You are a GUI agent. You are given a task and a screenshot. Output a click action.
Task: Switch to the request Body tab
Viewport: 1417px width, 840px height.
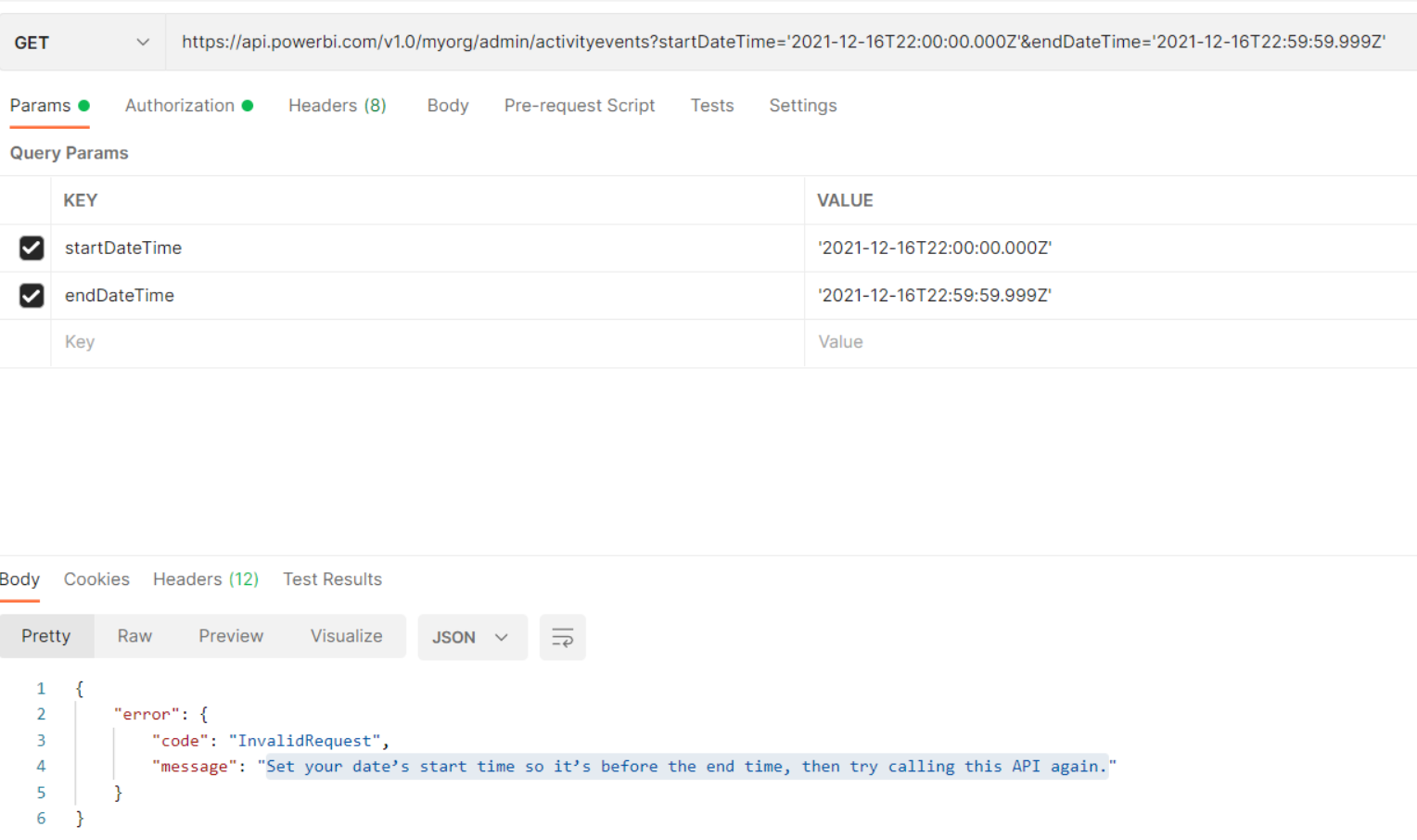click(448, 106)
